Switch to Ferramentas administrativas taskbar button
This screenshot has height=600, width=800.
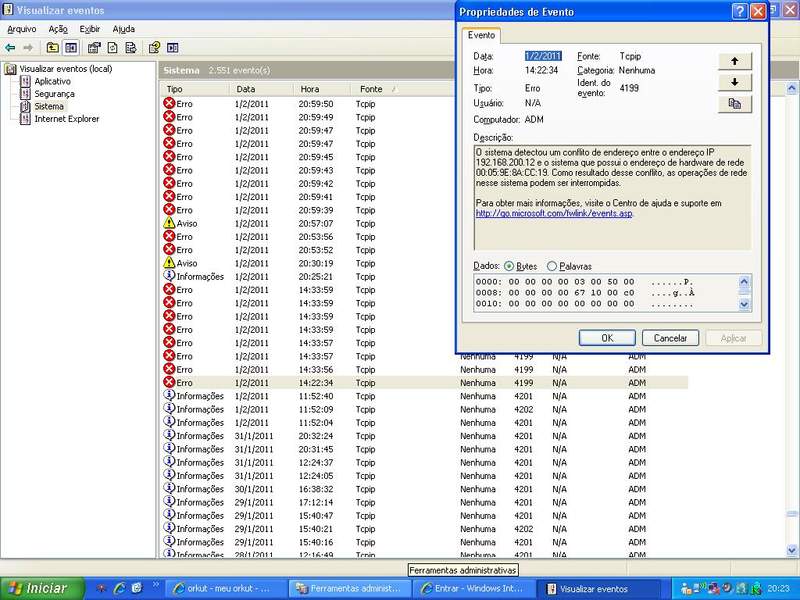(x=349, y=588)
